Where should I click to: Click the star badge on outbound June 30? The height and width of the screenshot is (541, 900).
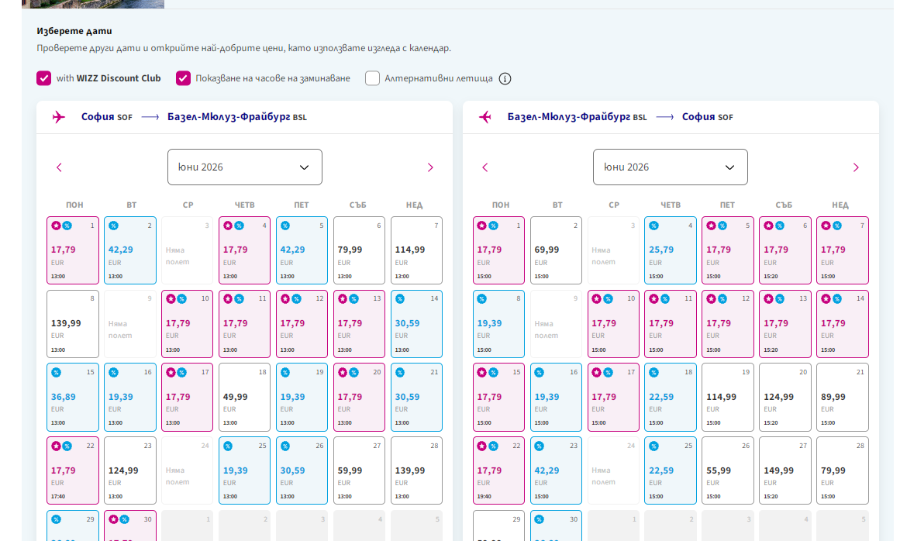click(x=114, y=519)
